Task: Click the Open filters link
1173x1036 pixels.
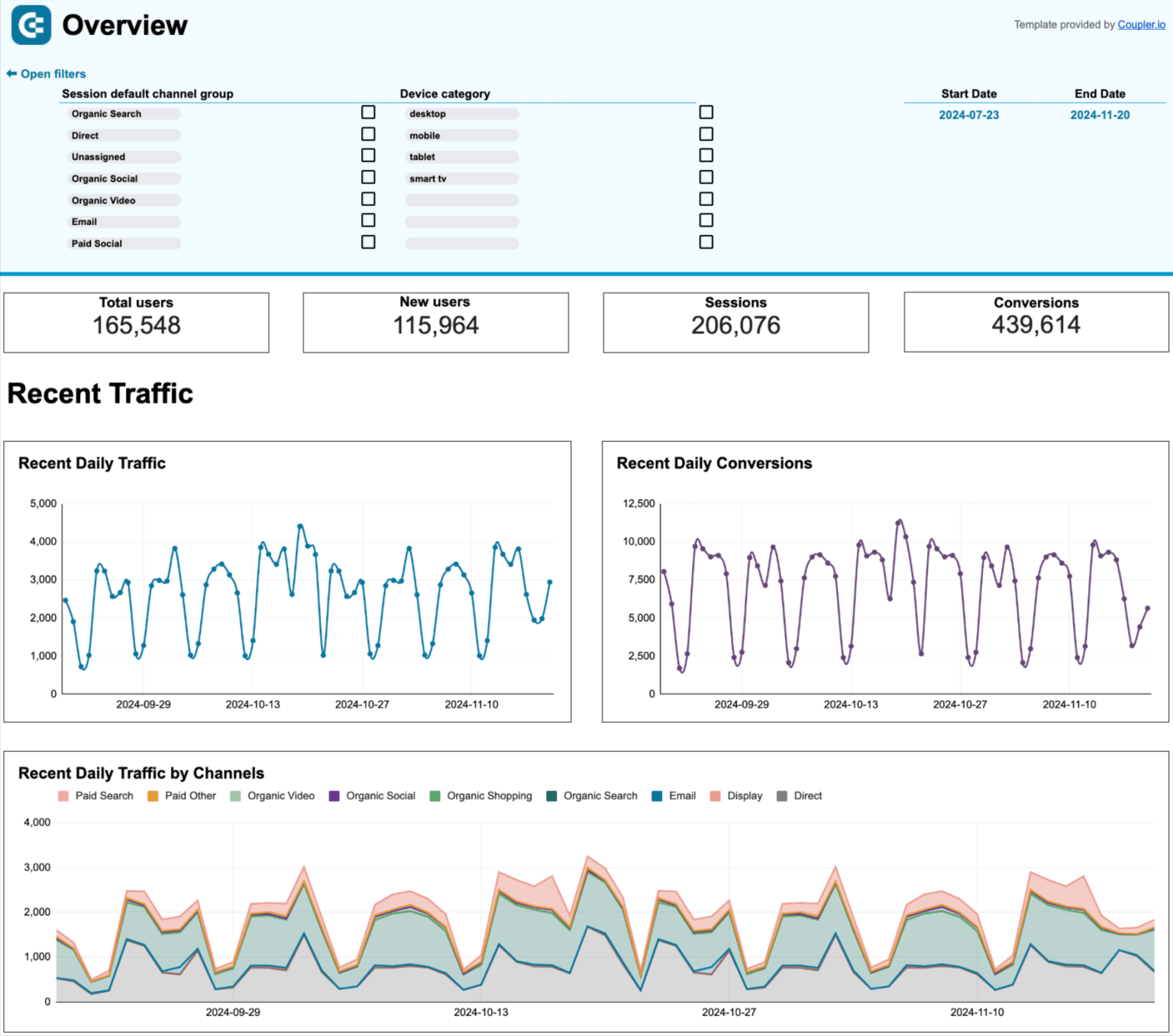Action: click(53, 73)
